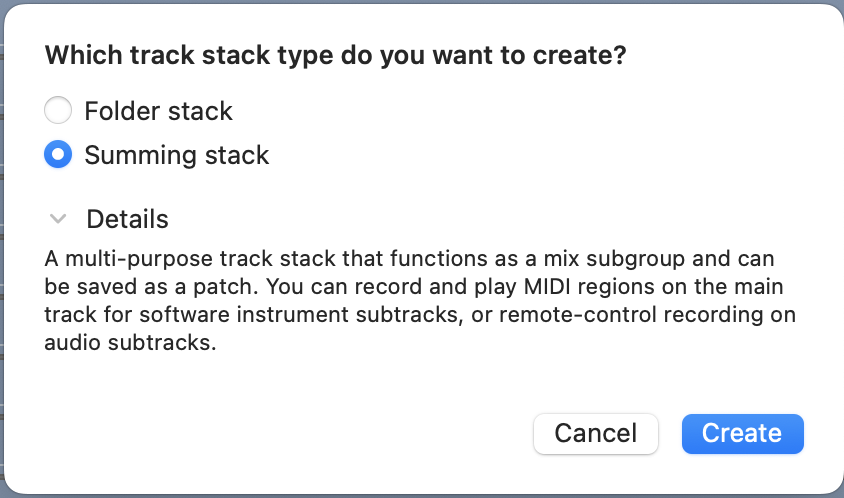844x498 pixels.
Task: Select the Folder stack radio button
Action: (x=59, y=110)
